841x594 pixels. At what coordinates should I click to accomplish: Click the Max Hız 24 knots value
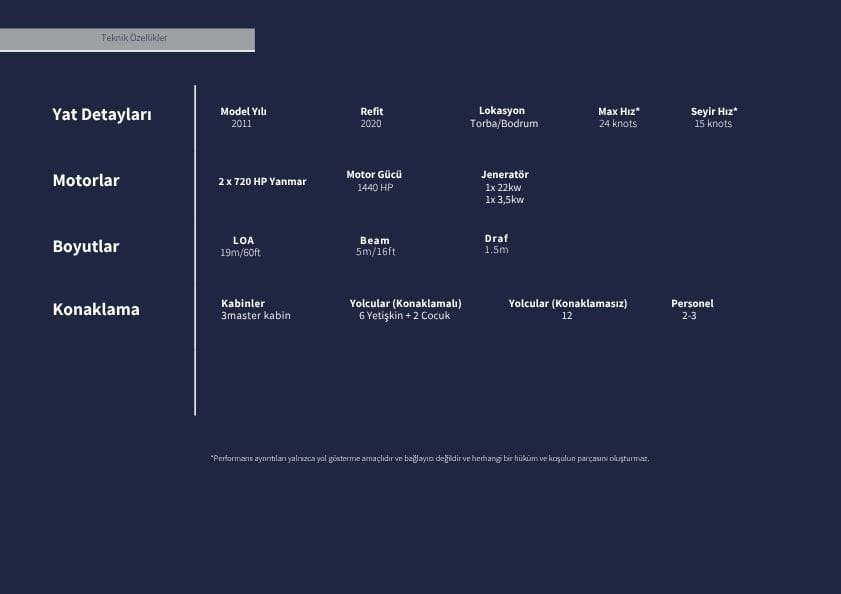(618, 123)
